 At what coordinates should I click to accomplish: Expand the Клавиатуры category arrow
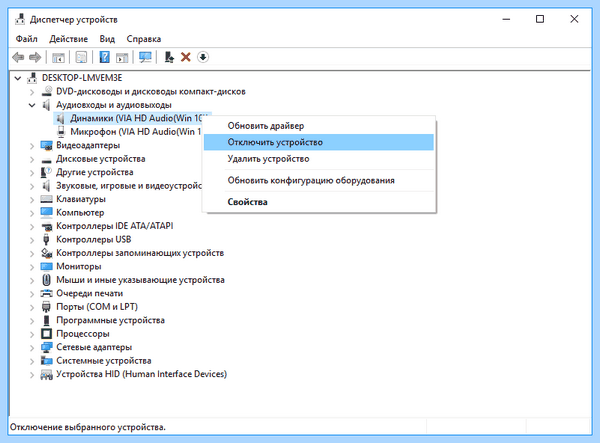point(32,199)
